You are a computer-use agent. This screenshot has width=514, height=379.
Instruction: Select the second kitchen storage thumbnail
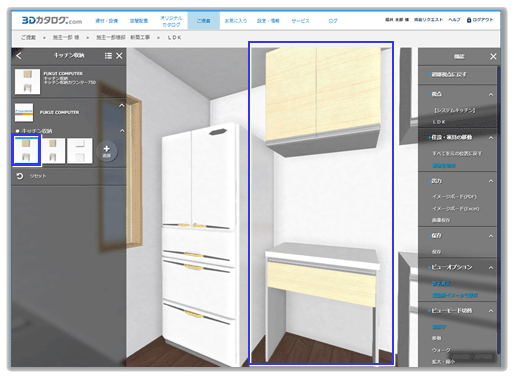pyautogui.click(x=53, y=151)
